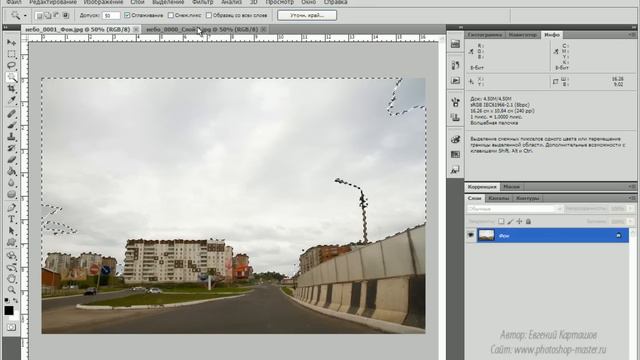The width and height of the screenshot is (640, 360).
Task: Open RGB eyedropper readout options in Info panel
Action: pos(471,51)
